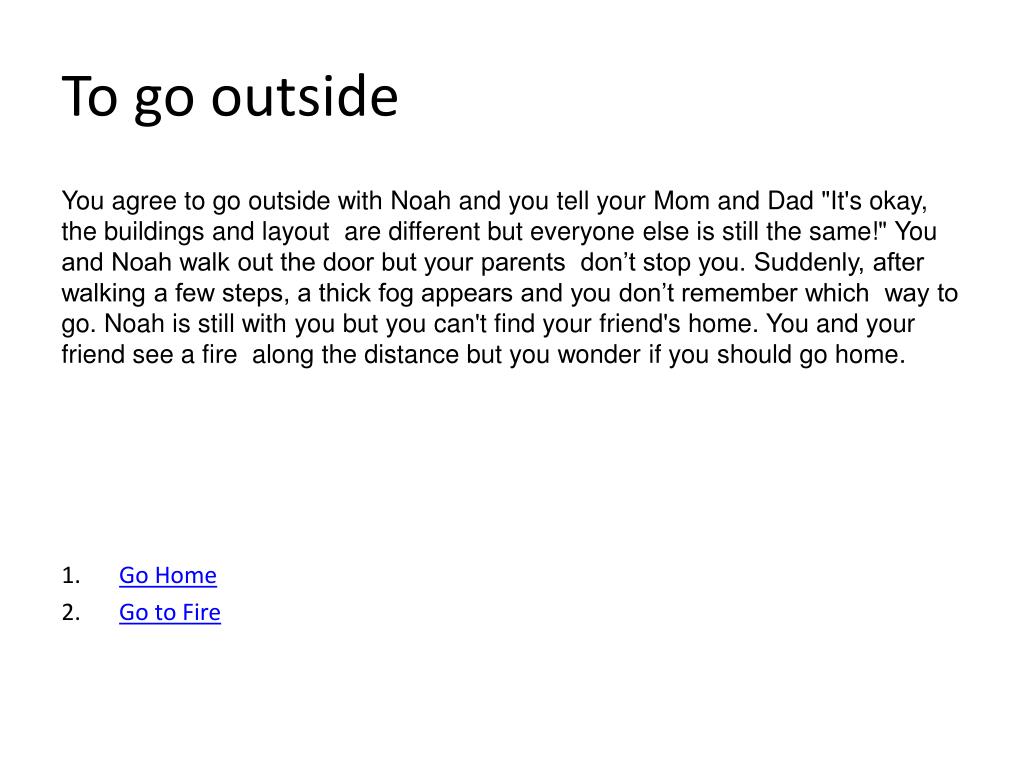This screenshot has width=1024, height=768.
Task: Click the opening words You agree
Action: (119, 201)
